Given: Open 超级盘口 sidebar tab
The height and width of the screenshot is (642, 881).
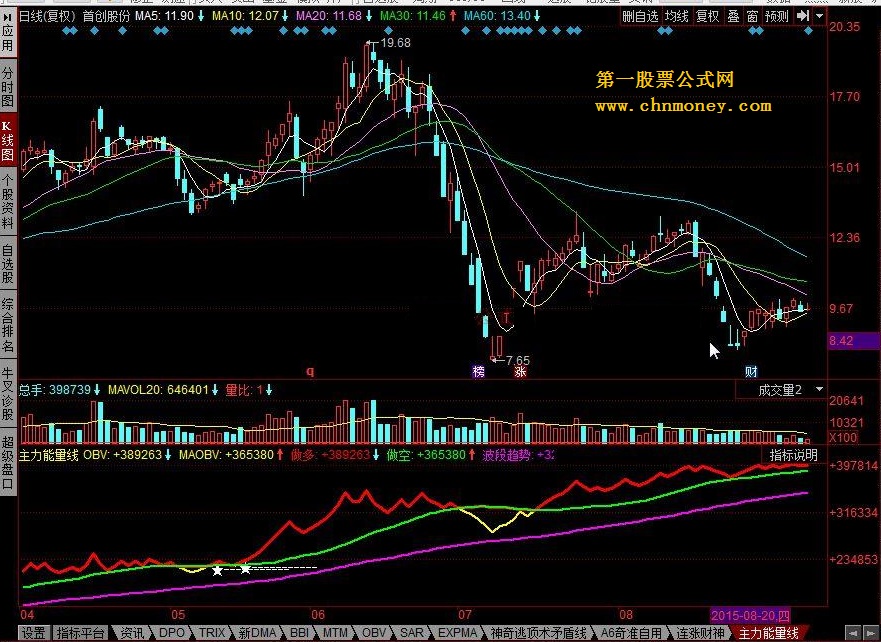Looking at the screenshot, I should pyautogui.click(x=8, y=463).
